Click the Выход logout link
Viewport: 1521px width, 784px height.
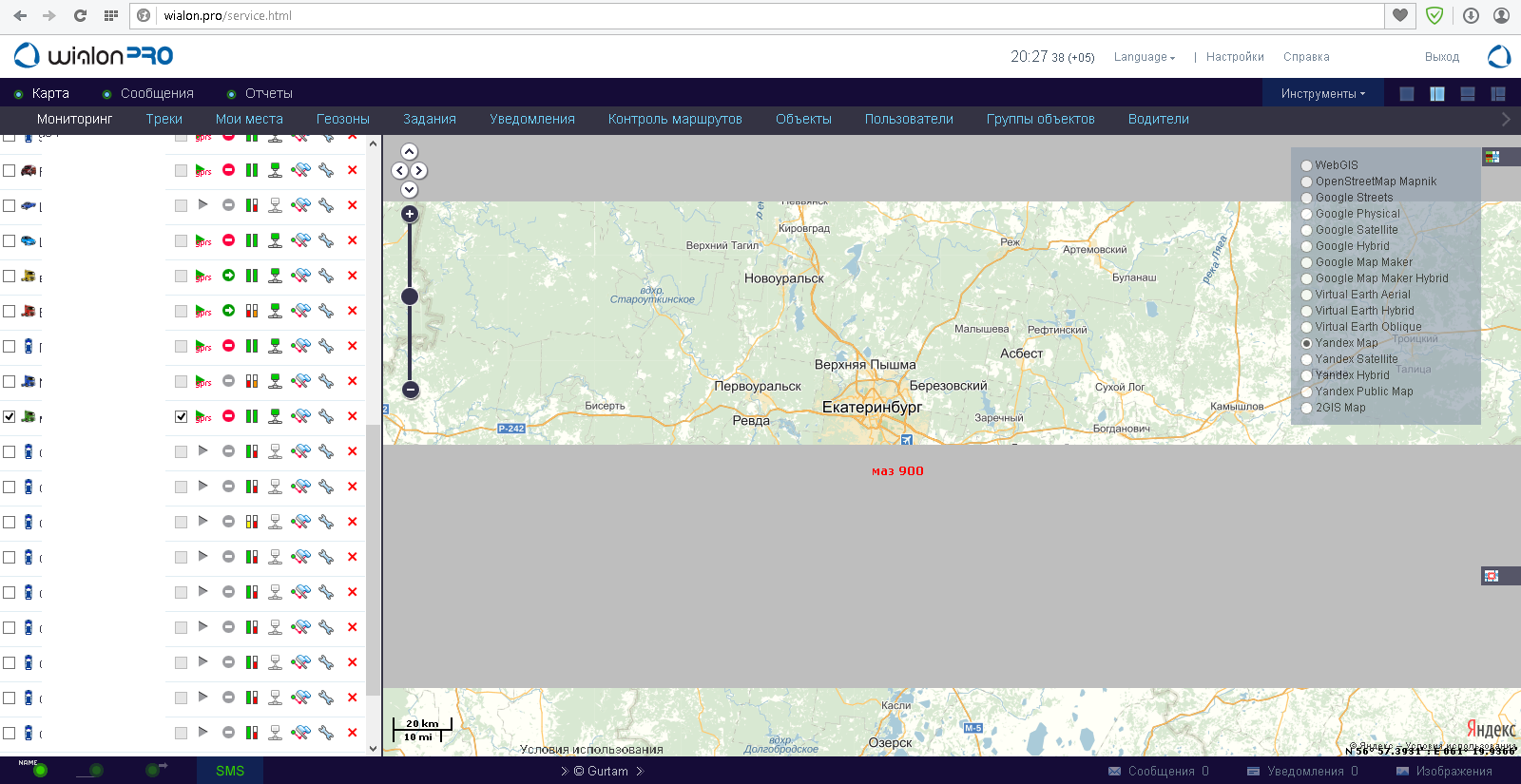(x=1441, y=57)
